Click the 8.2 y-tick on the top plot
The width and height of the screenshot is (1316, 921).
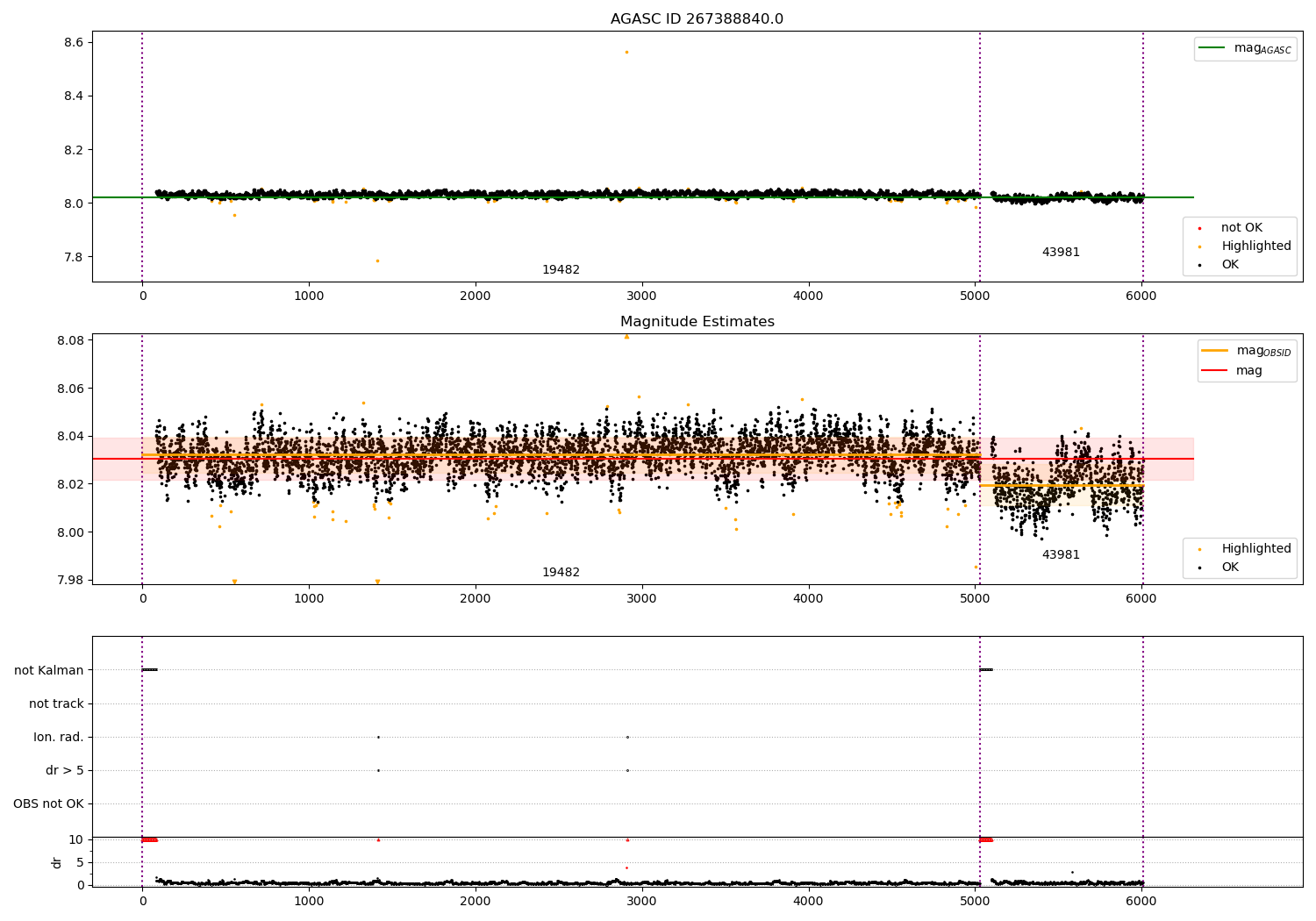tap(74, 150)
